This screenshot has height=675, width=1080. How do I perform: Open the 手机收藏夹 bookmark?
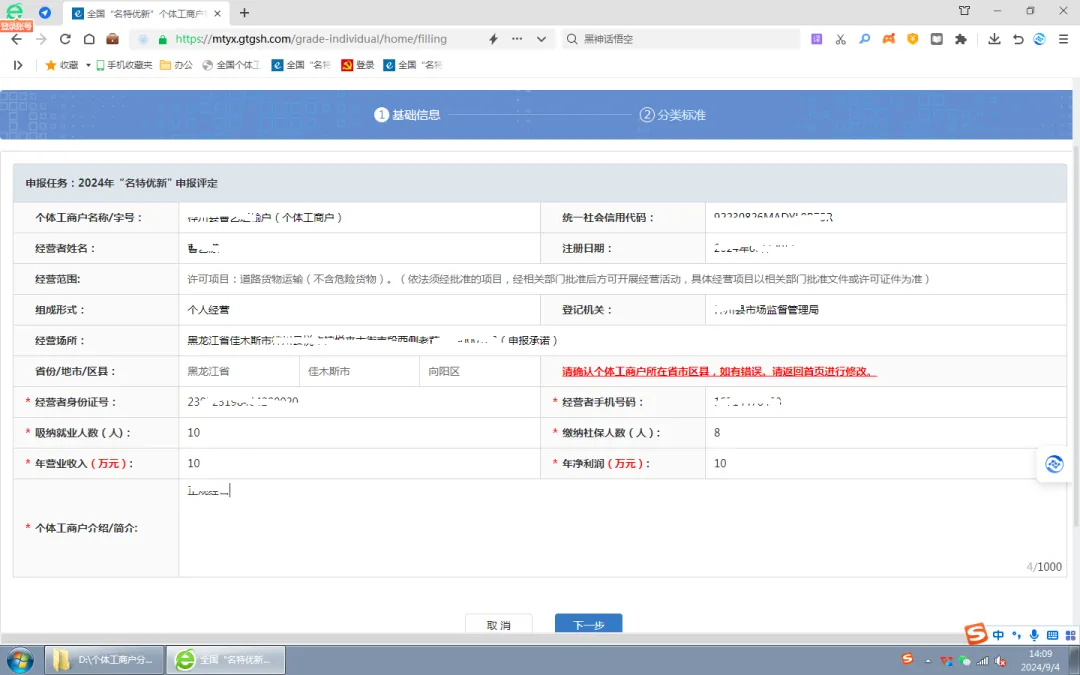124,65
